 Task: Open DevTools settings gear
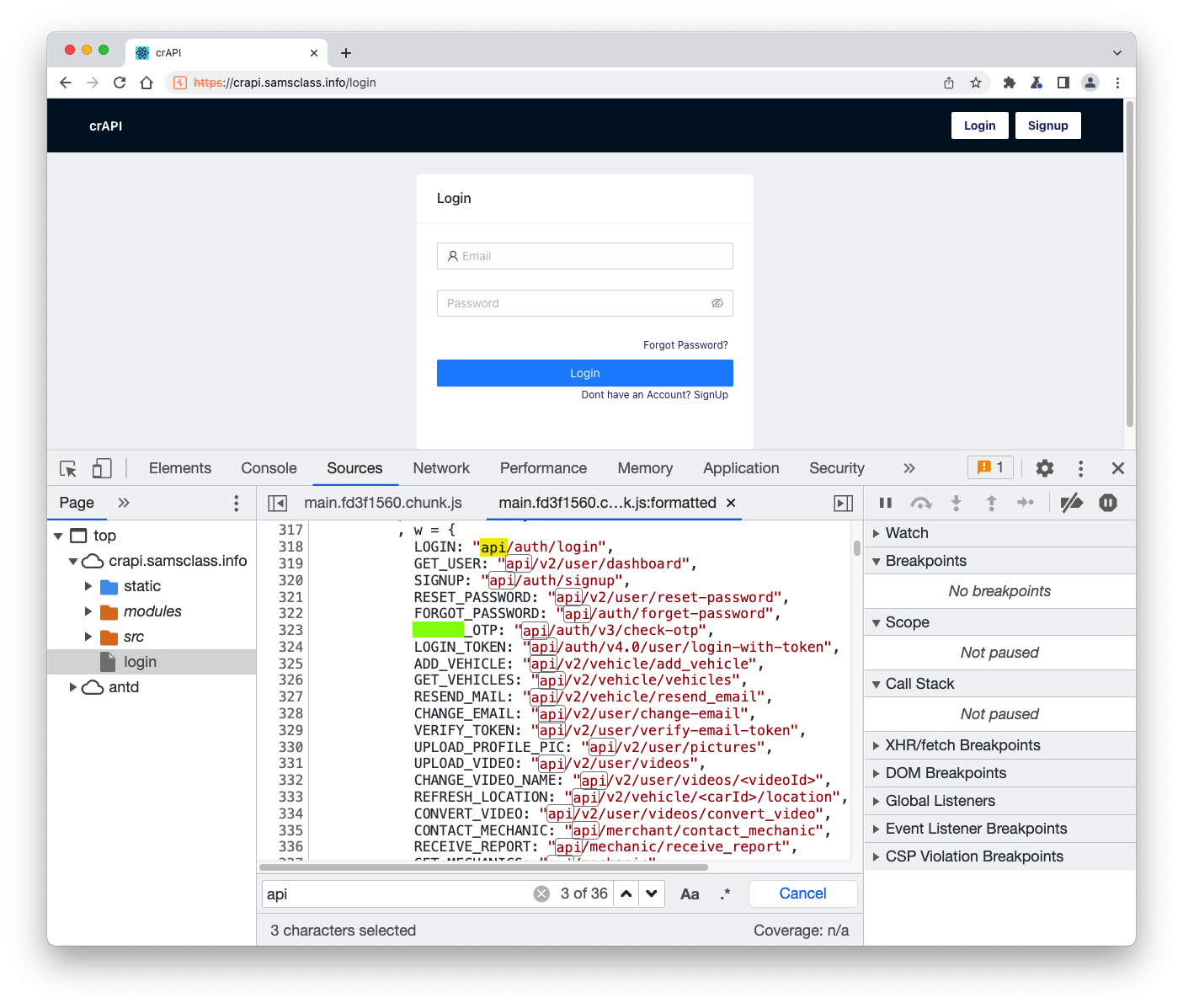(1045, 468)
